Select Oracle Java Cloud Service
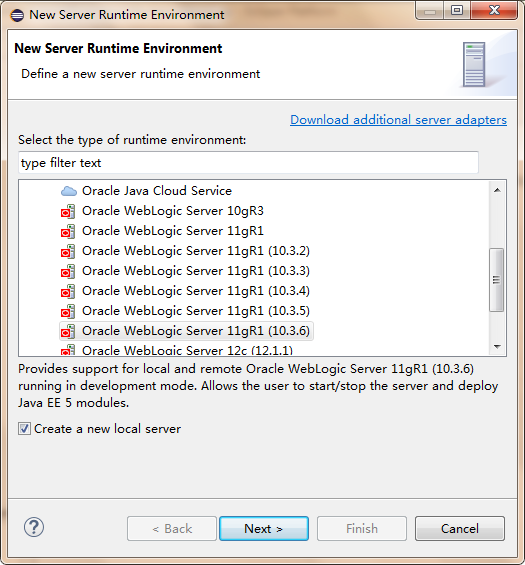The height and width of the screenshot is (565, 525). coord(157,191)
